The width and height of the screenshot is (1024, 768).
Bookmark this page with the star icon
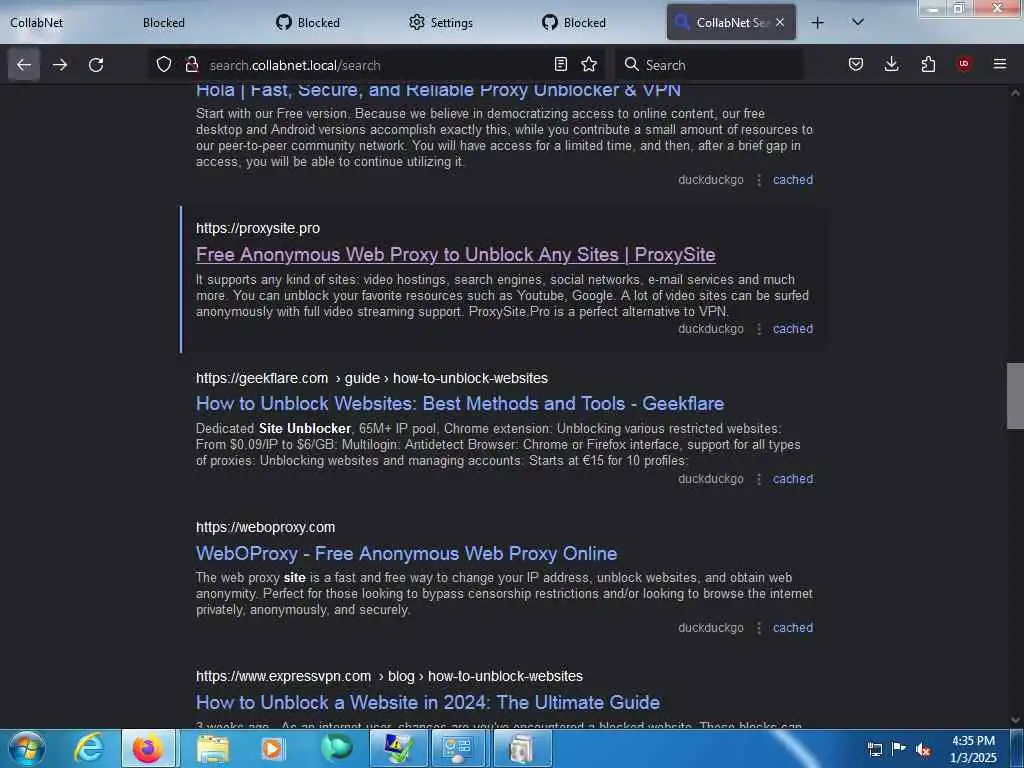tap(589, 64)
